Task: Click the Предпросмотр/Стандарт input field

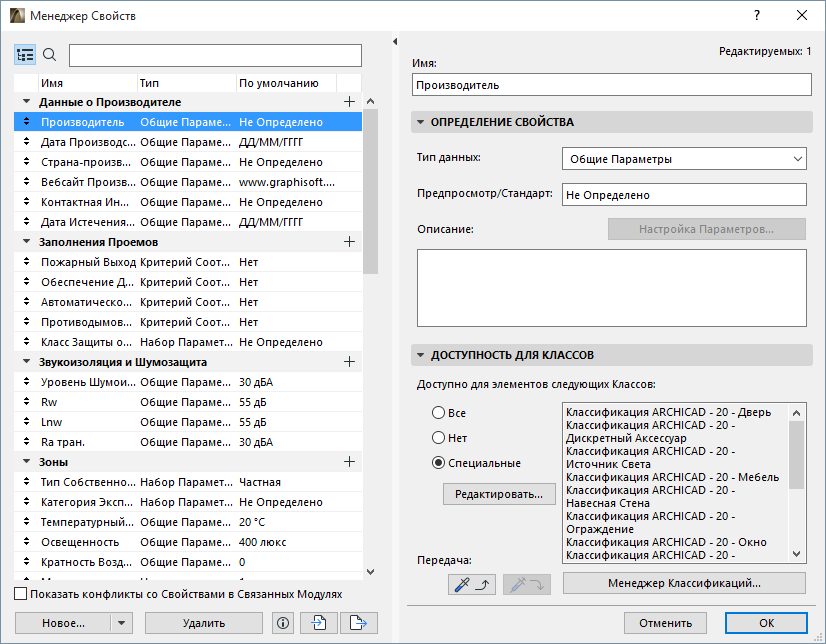Action: click(684, 194)
